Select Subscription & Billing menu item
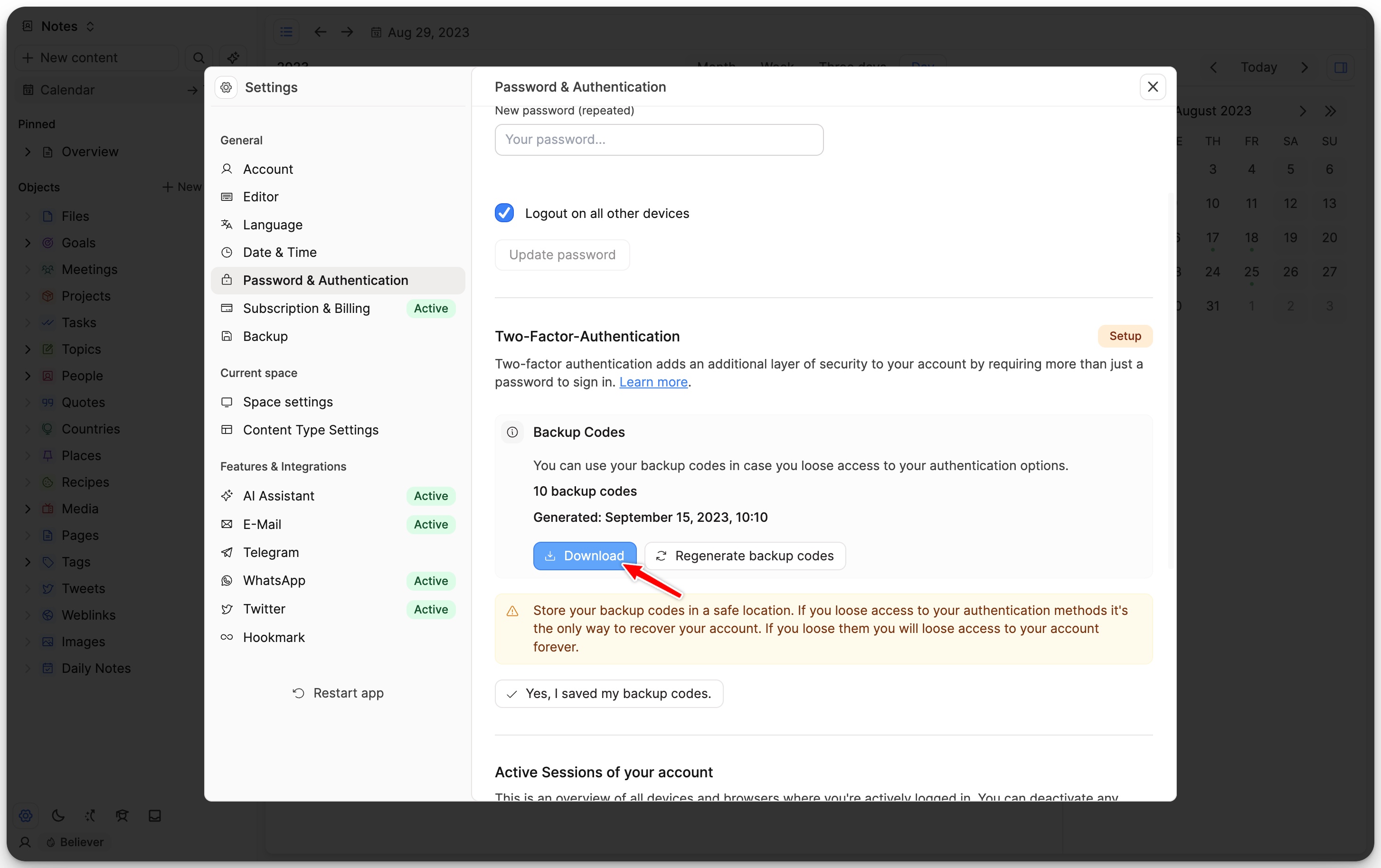This screenshot has height=868, width=1381. (x=306, y=308)
